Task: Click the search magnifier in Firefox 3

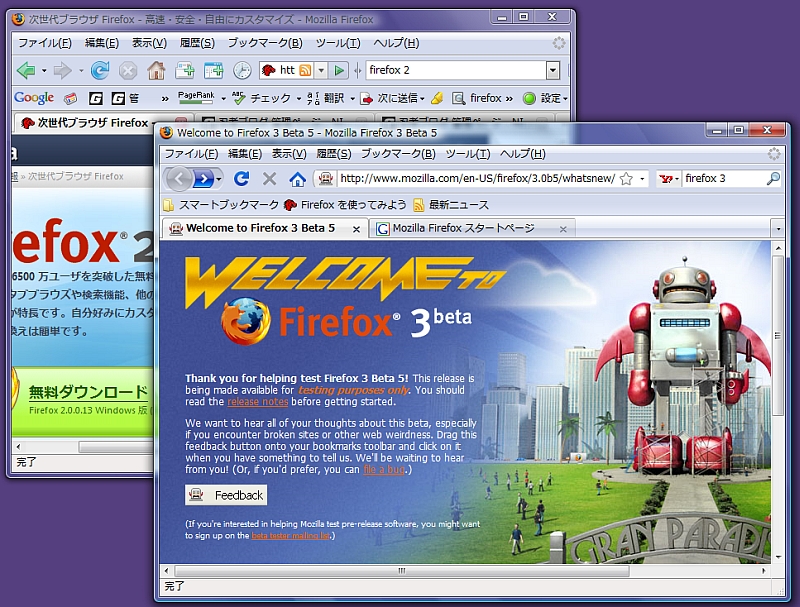Action: coord(773,179)
